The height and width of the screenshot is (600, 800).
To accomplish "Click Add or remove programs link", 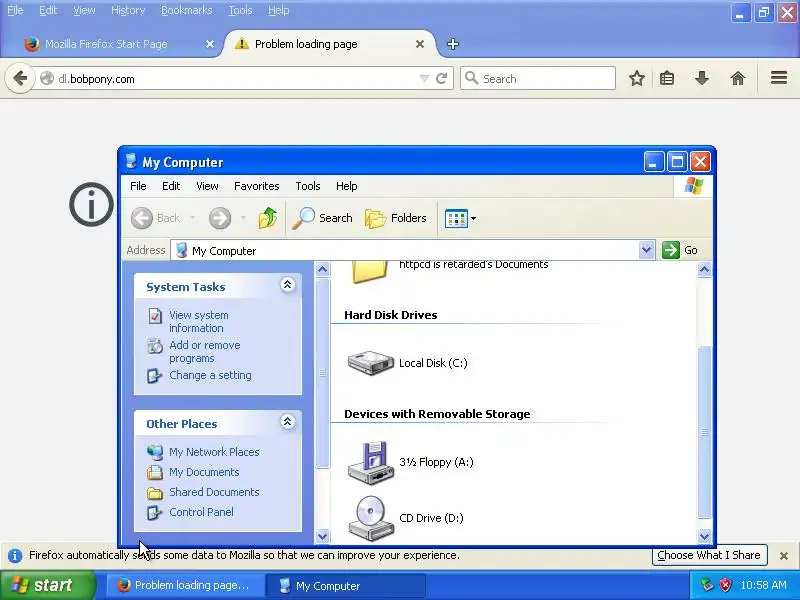I will [x=205, y=352].
